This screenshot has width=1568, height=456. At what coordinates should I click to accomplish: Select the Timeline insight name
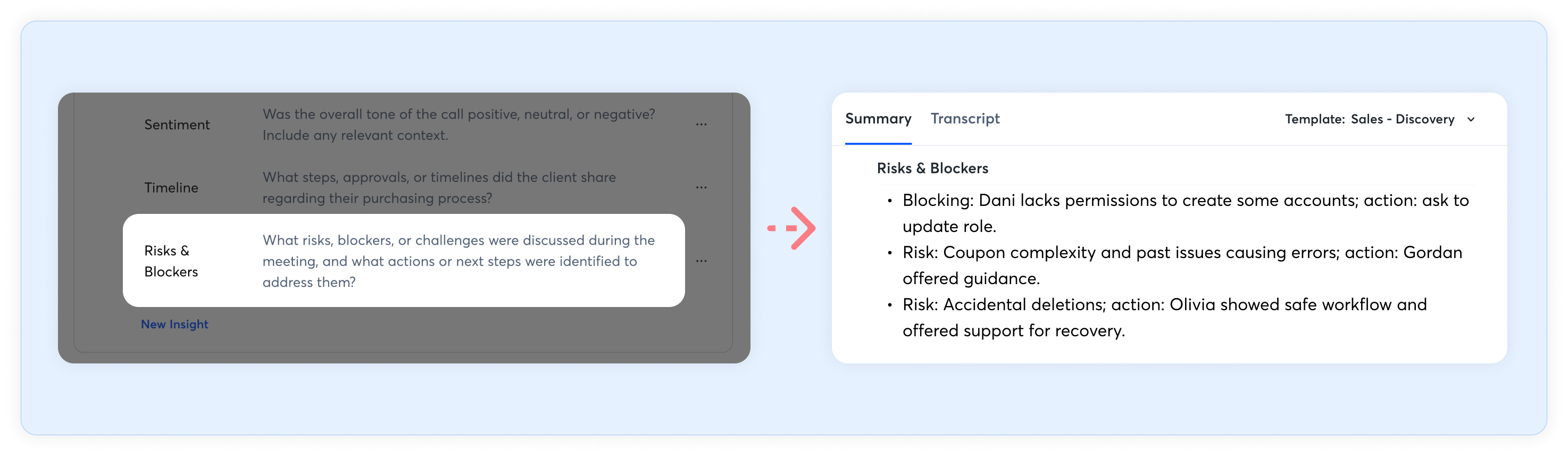[171, 188]
